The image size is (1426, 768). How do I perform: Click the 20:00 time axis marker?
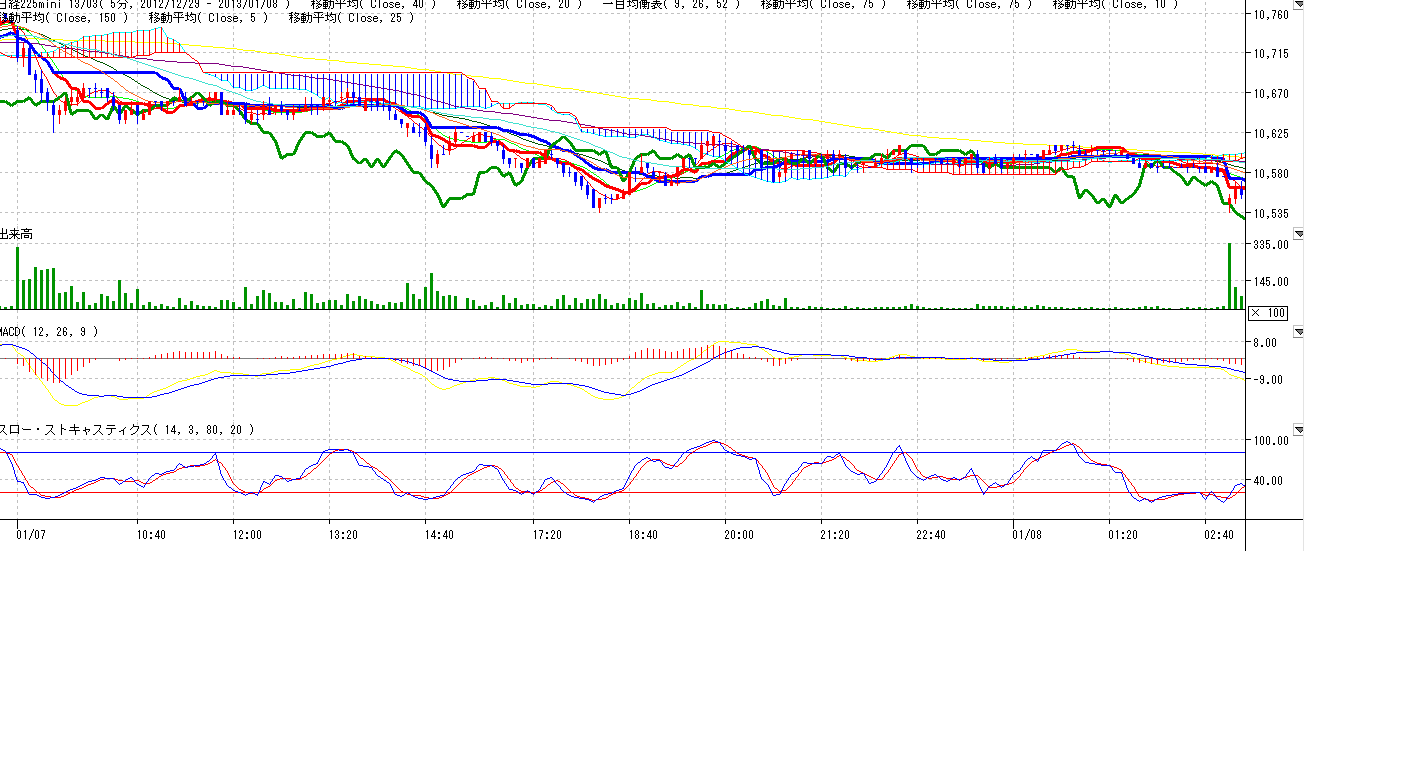740,535
